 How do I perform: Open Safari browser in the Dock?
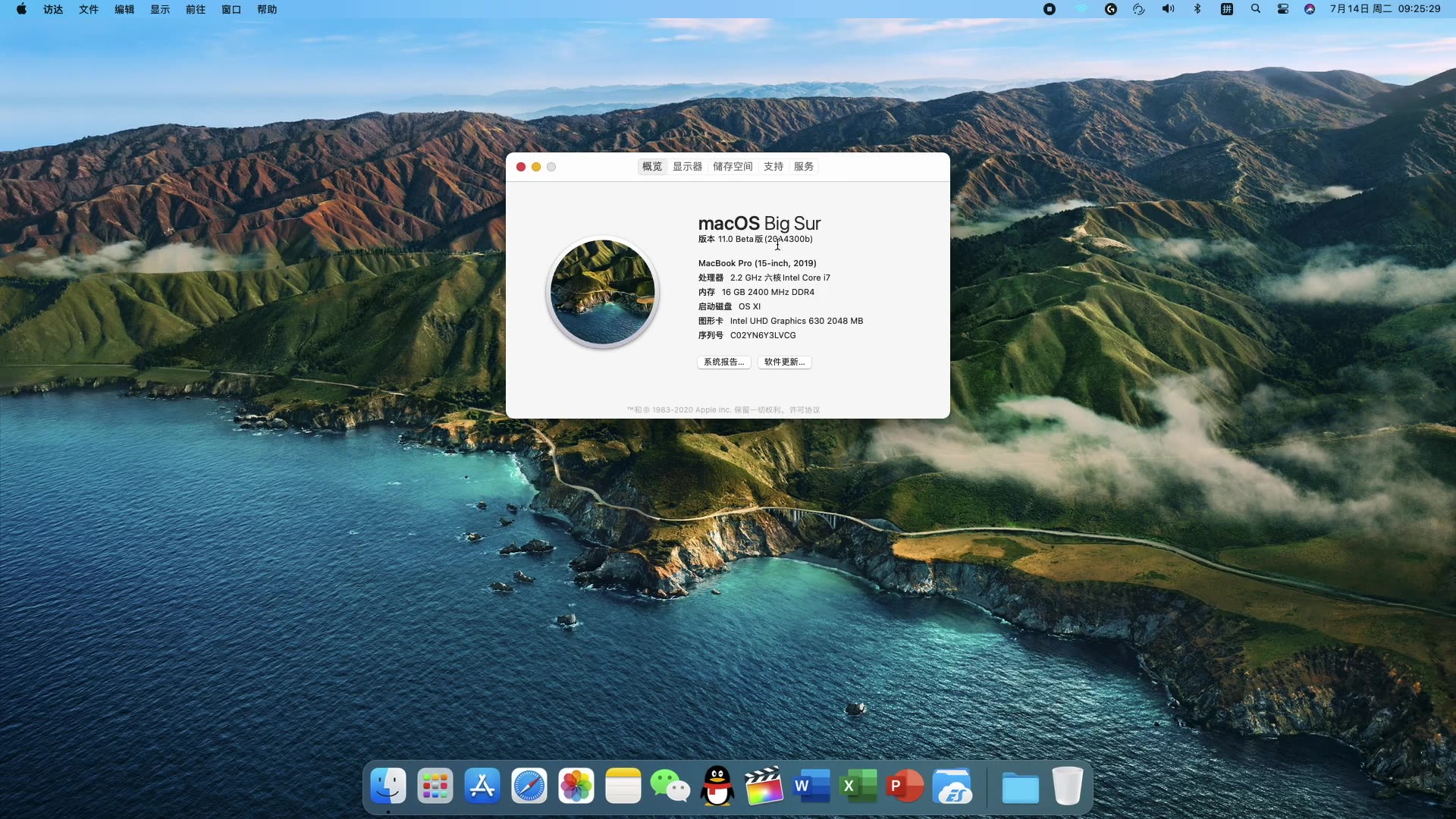[529, 786]
